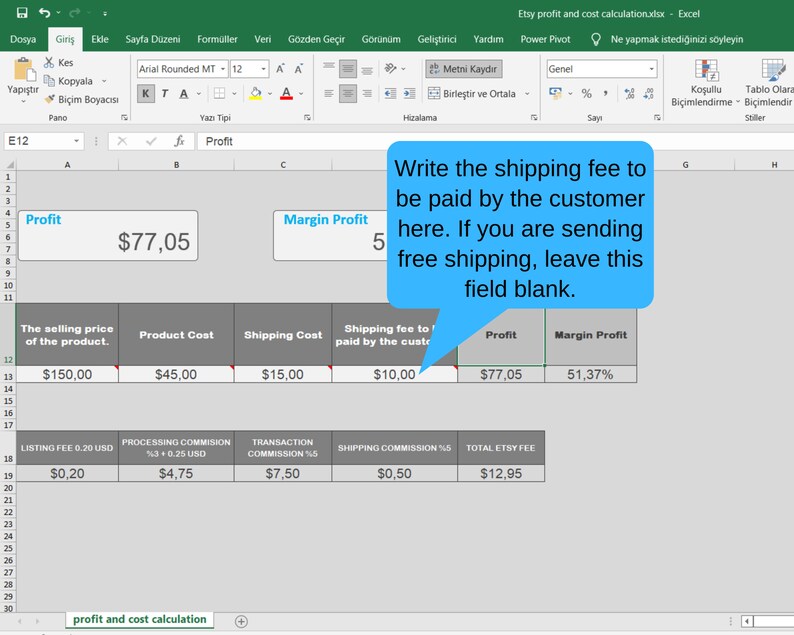The height and width of the screenshot is (635, 794).
Task: Click the Yapıştır paste icon
Action: click(24, 69)
